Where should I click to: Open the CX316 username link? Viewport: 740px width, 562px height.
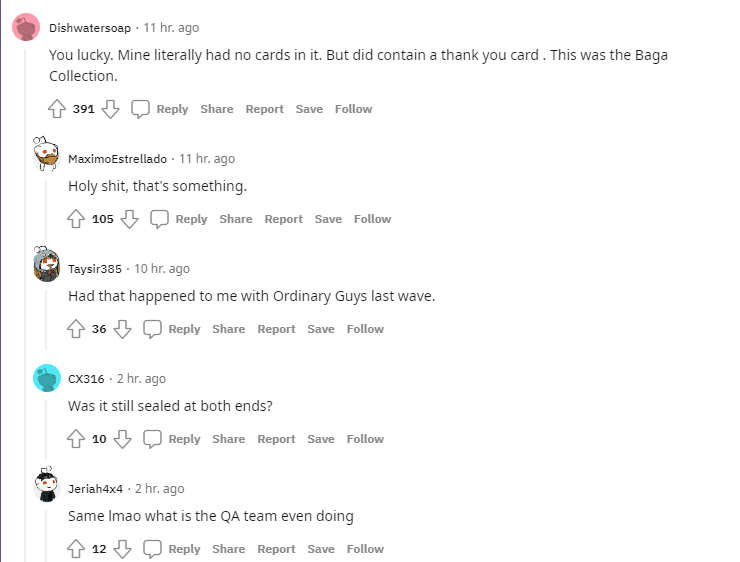85,379
